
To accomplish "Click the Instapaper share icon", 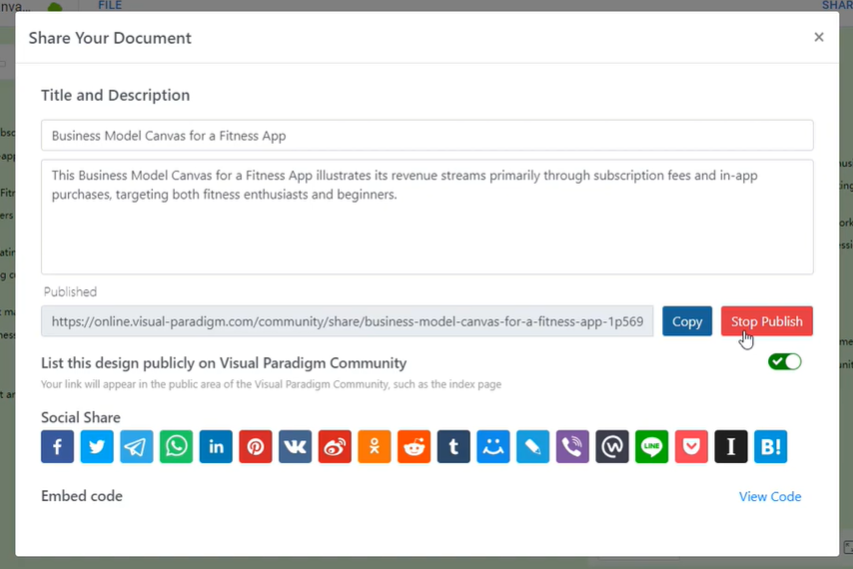I will click(x=731, y=446).
